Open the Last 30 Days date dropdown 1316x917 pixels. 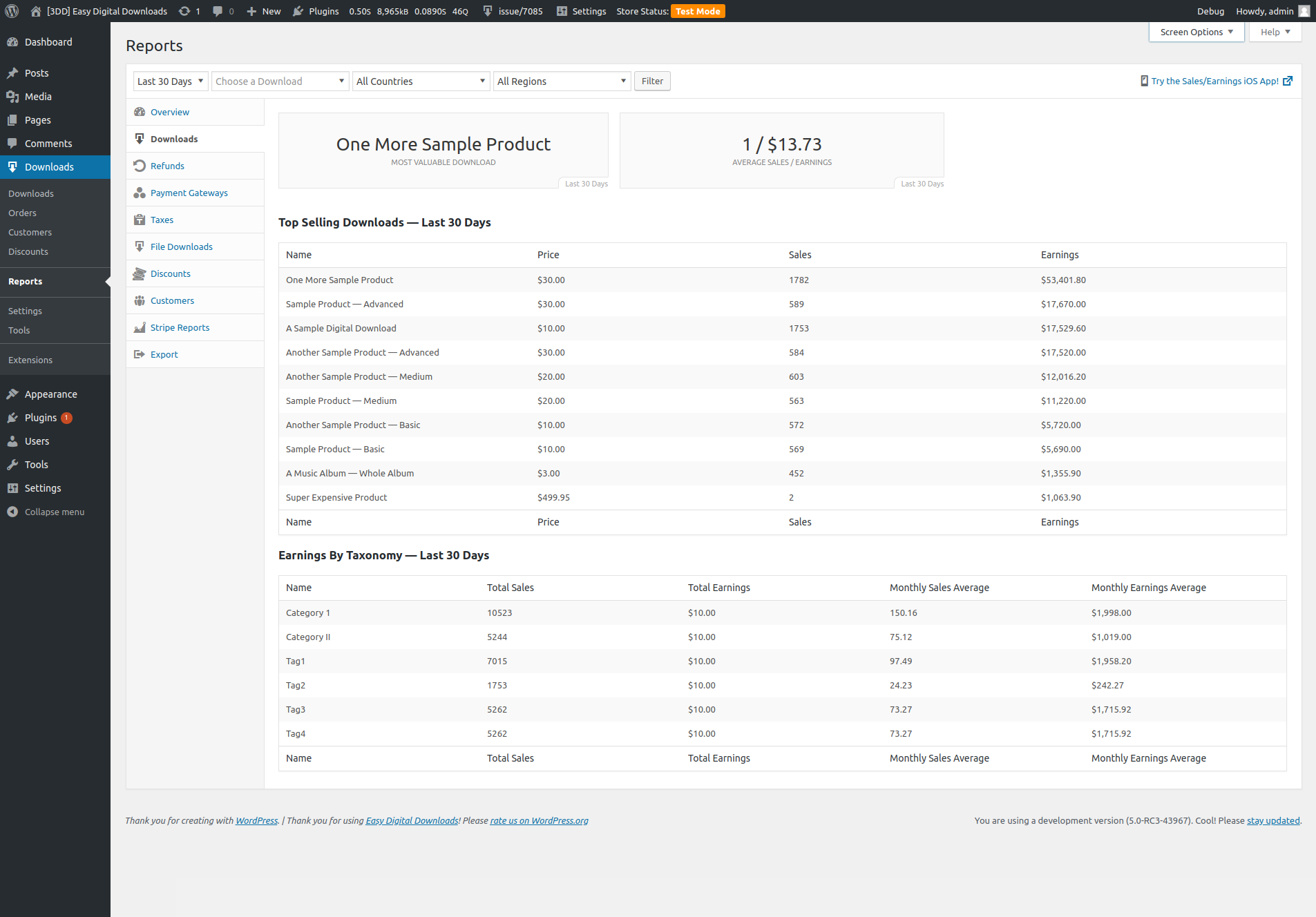tap(171, 81)
